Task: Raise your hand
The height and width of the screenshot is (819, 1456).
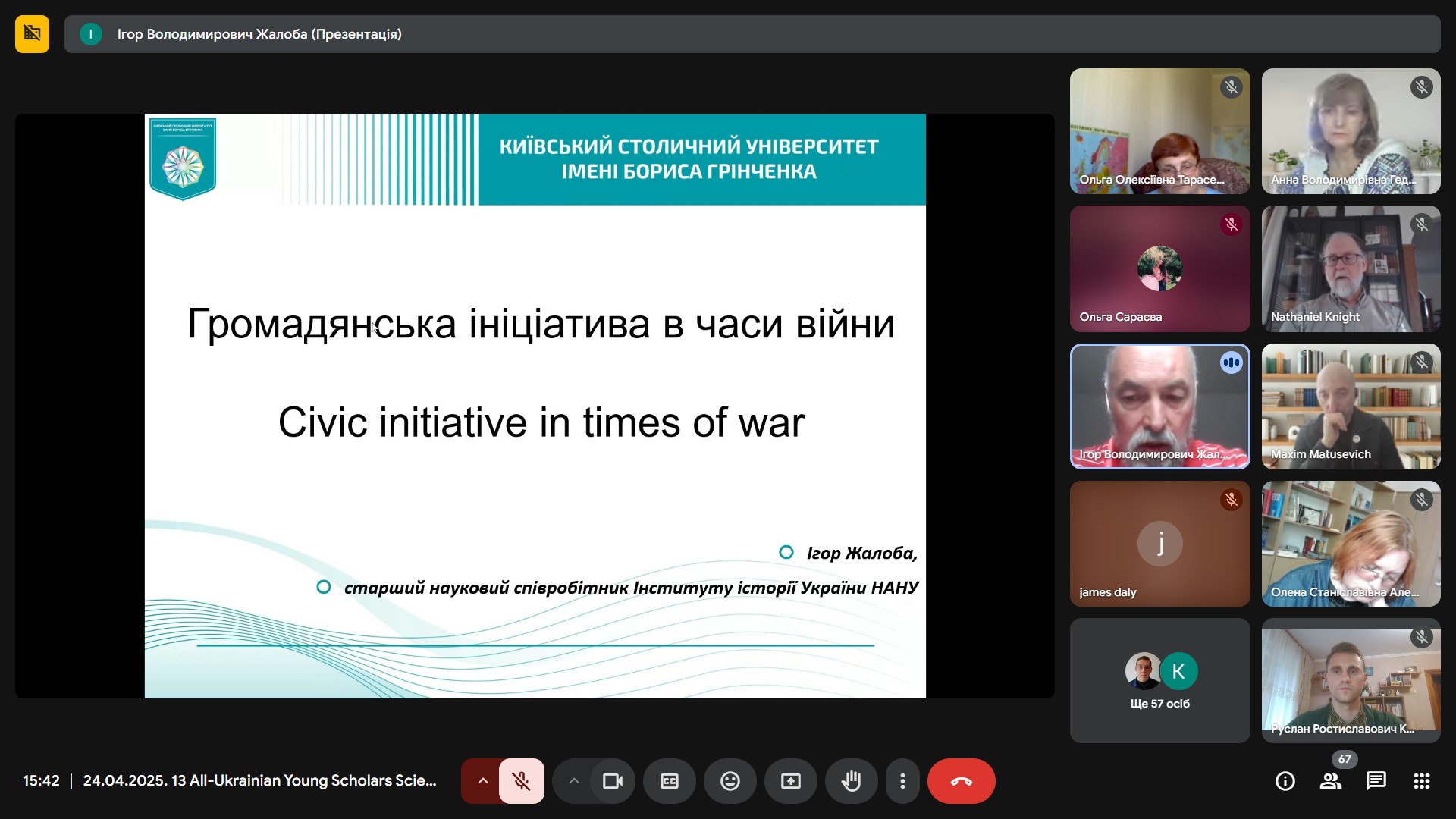Action: 852,781
